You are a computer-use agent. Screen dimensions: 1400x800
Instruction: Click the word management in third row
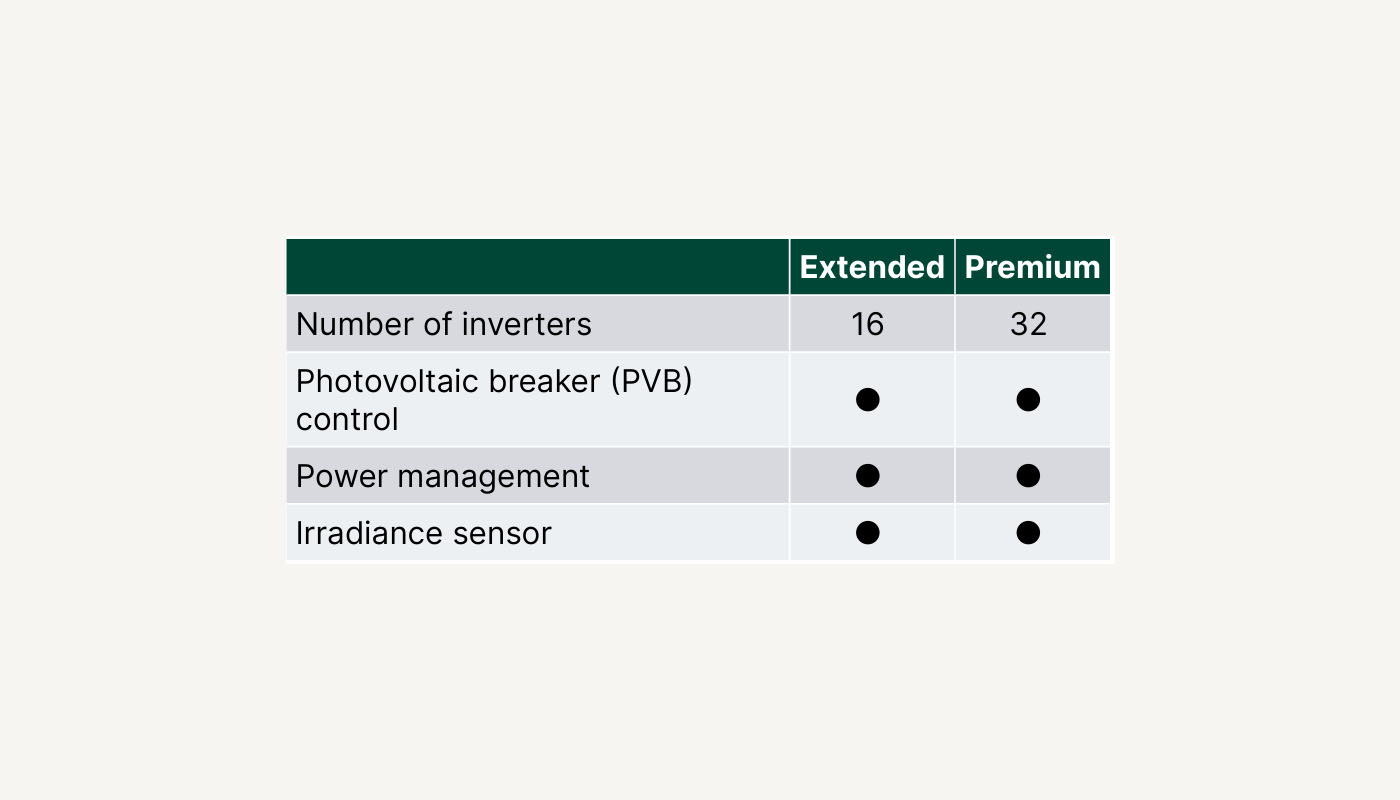494,477
